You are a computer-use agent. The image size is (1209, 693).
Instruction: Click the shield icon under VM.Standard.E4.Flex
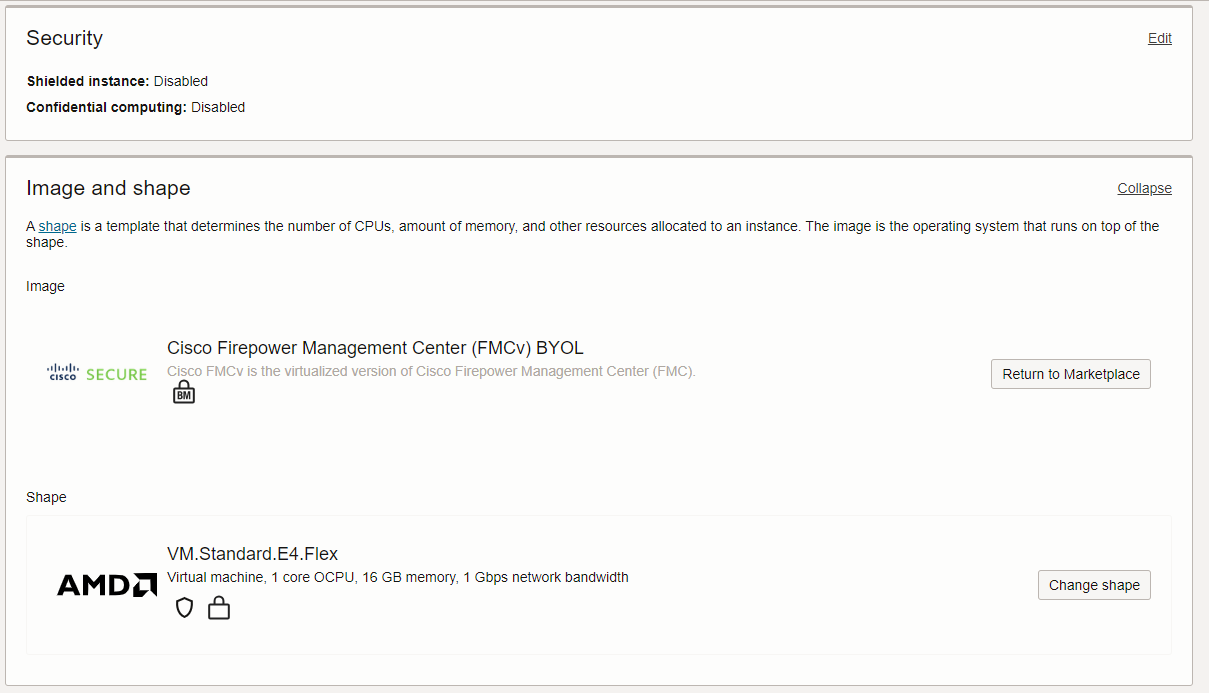coord(184,608)
